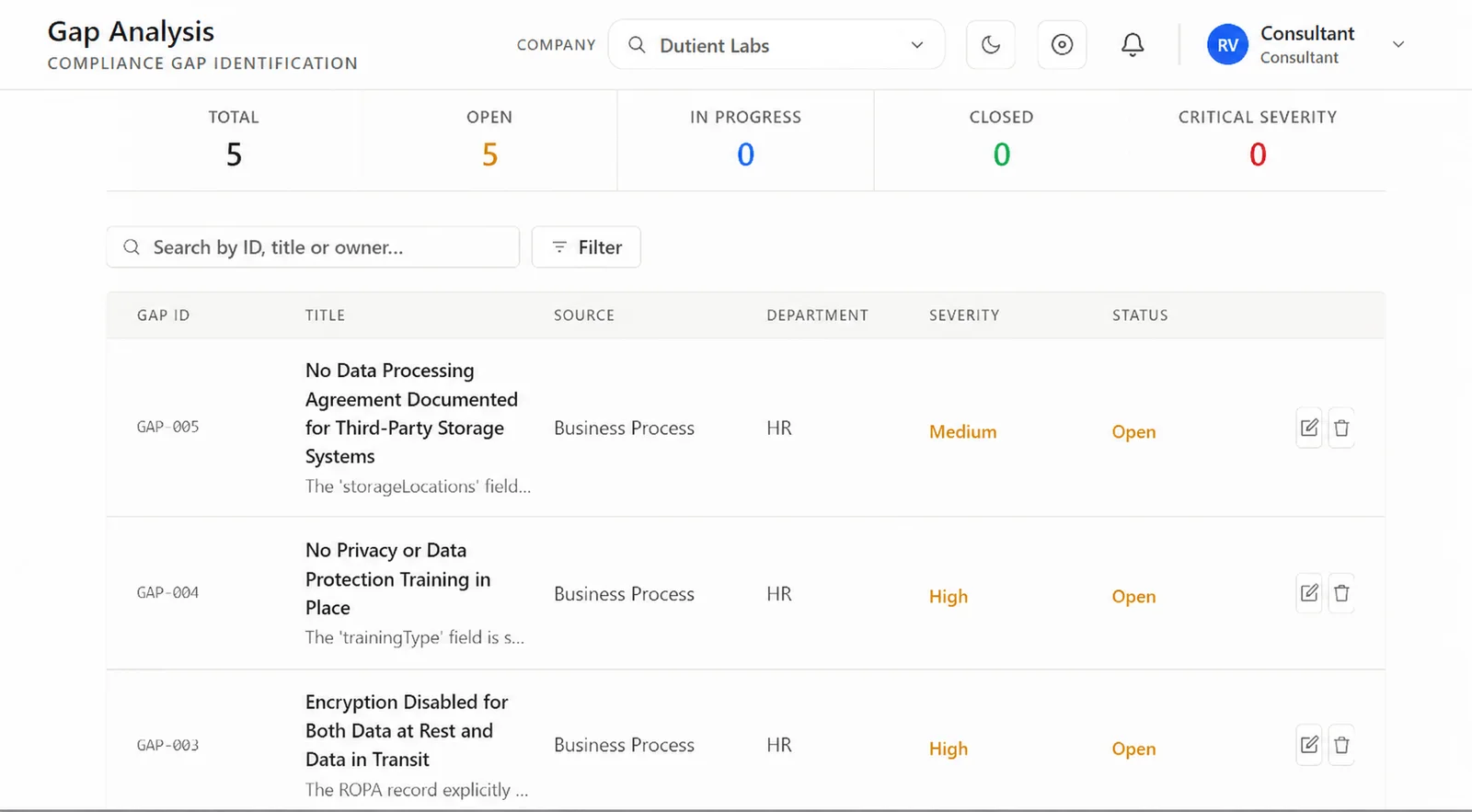Click the SEVERITY column header
The height and width of the screenshot is (812, 1472).
[963, 315]
